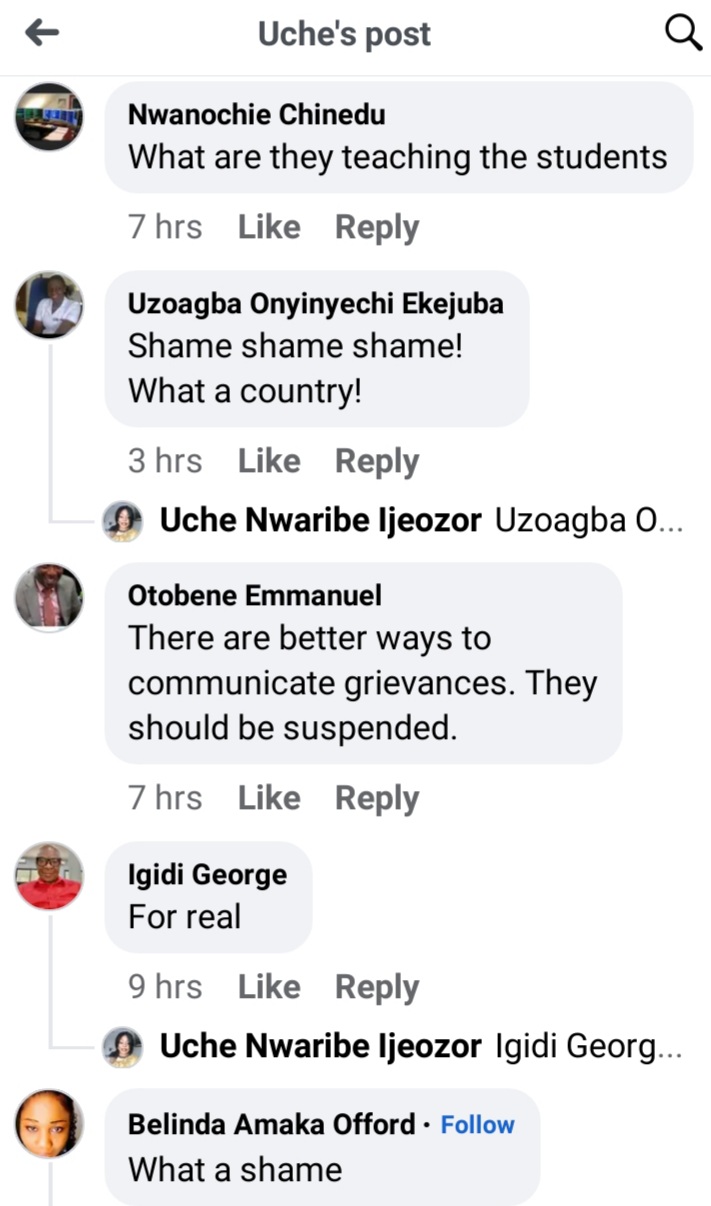Like Igidi George's 'For real' comment
The width and height of the screenshot is (711, 1206).
click(269, 987)
